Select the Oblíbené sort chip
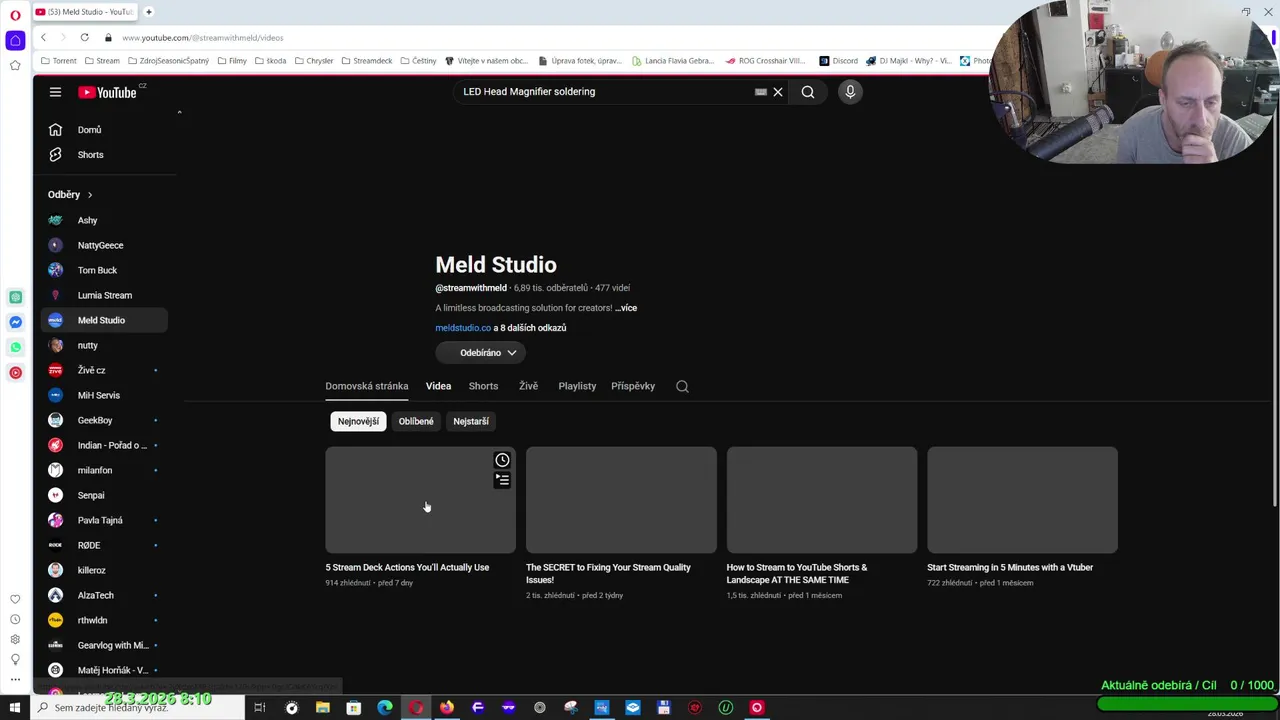1280x720 pixels. pos(416,421)
